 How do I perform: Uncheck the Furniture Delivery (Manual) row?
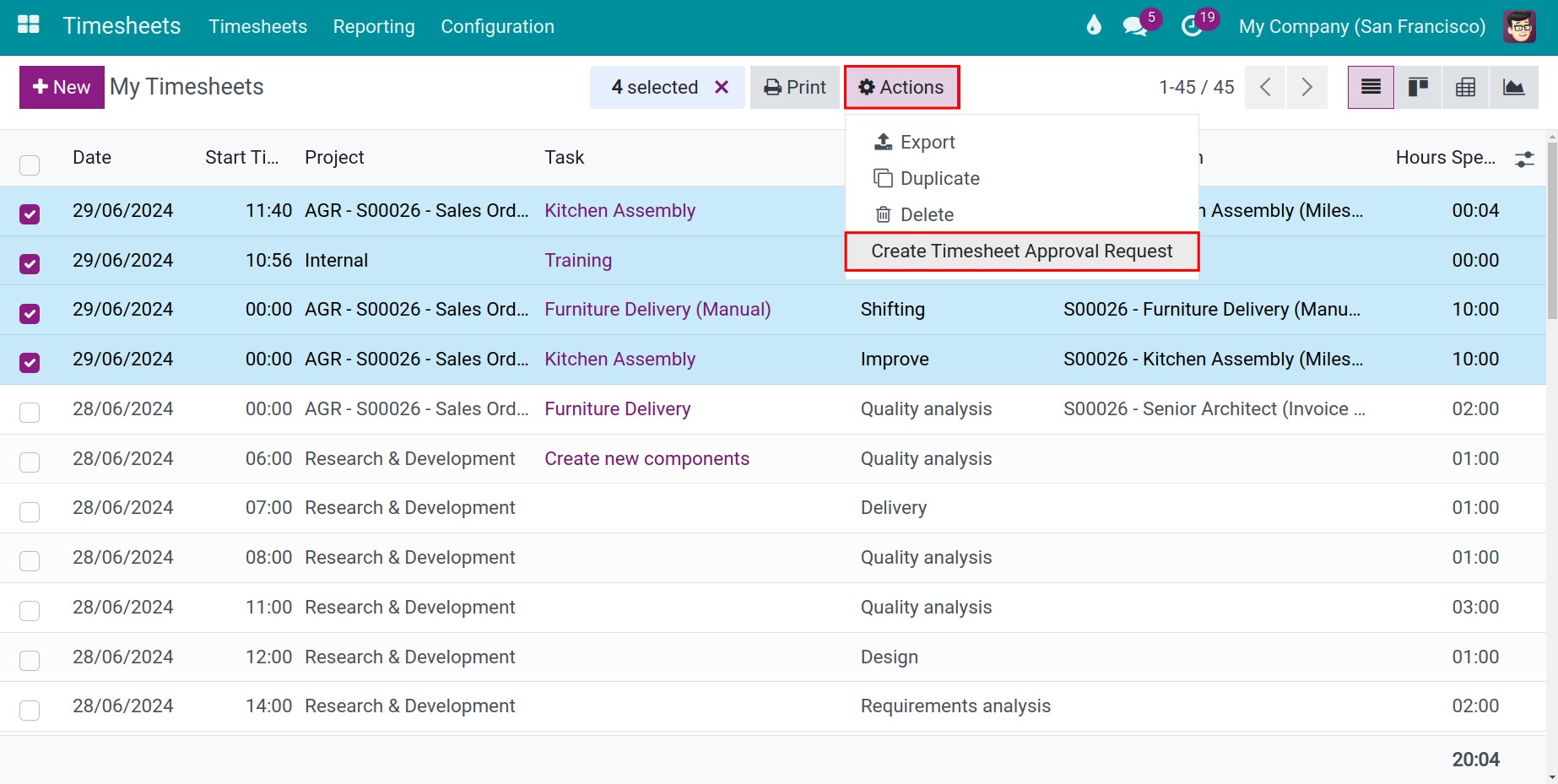tap(30, 313)
